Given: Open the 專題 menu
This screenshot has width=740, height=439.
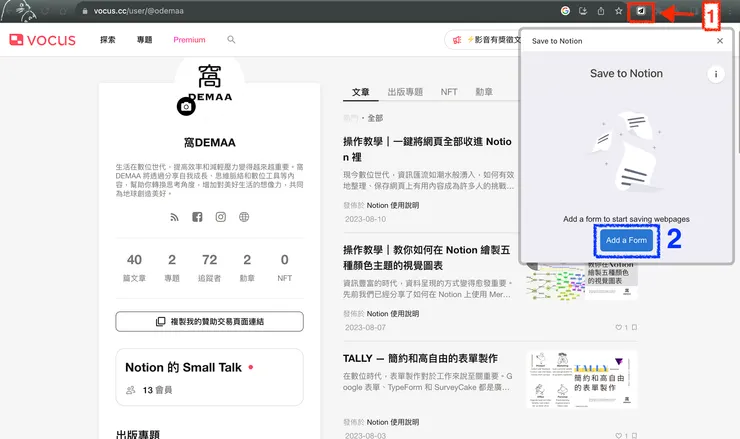Looking at the screenshot, I should pyautogui.click(x=144, y=40).
